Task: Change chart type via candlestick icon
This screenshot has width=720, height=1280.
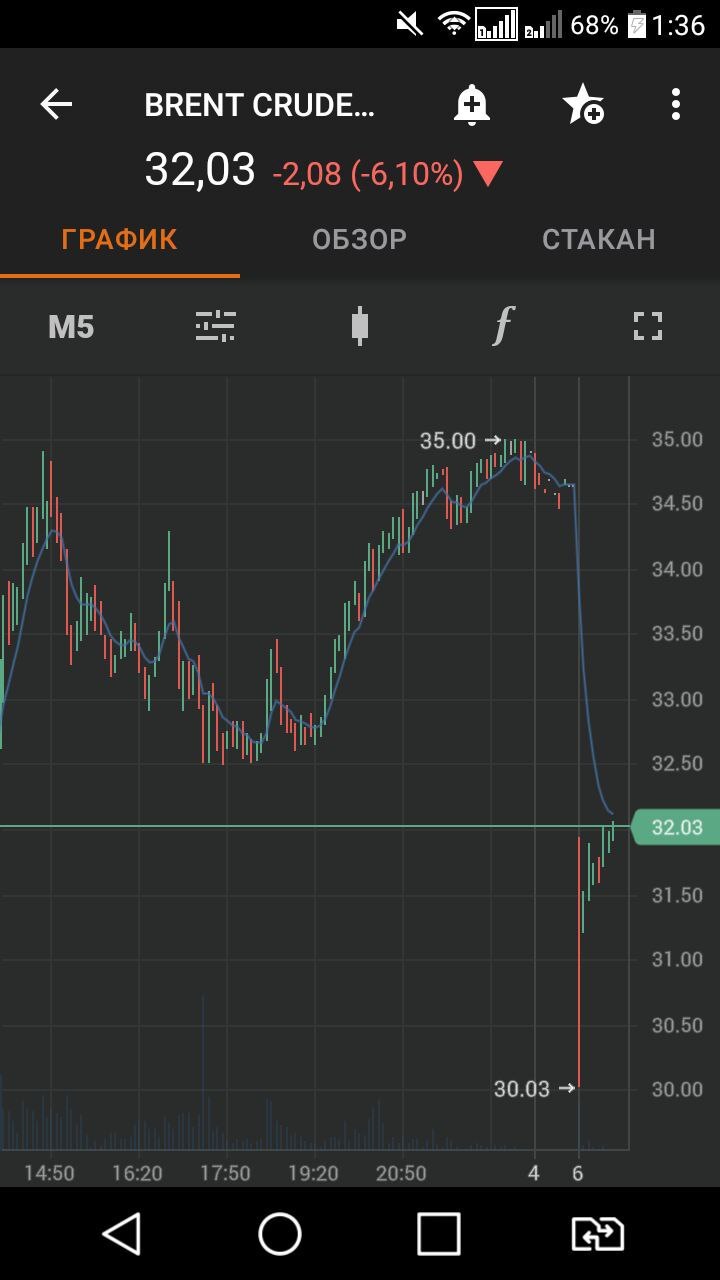Action: 360,326
